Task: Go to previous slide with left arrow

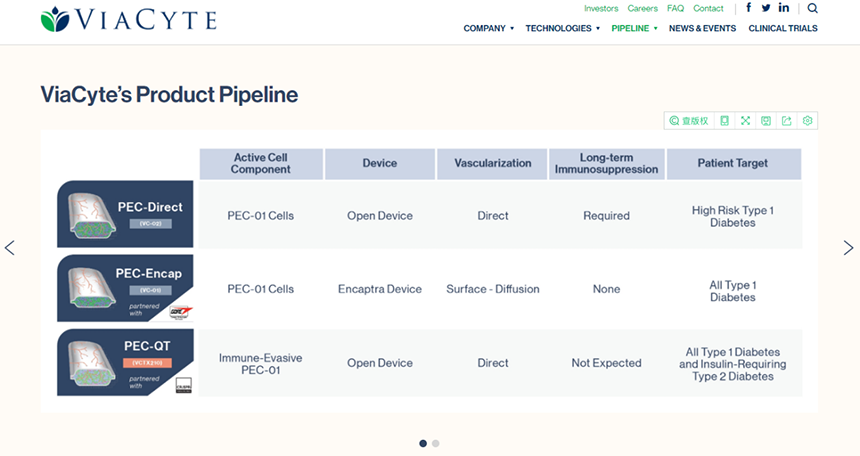Action: click(x=10, y=248)
